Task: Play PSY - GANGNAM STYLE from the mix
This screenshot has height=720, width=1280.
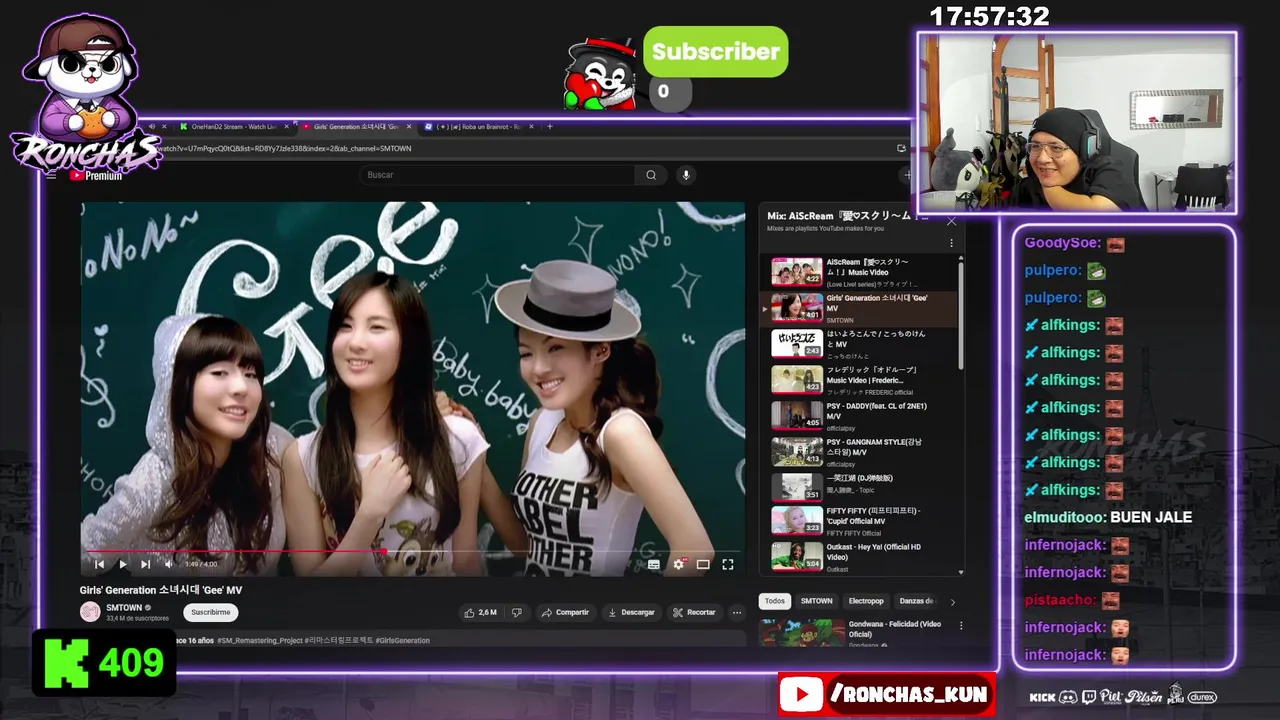Action: click(860, 452)
